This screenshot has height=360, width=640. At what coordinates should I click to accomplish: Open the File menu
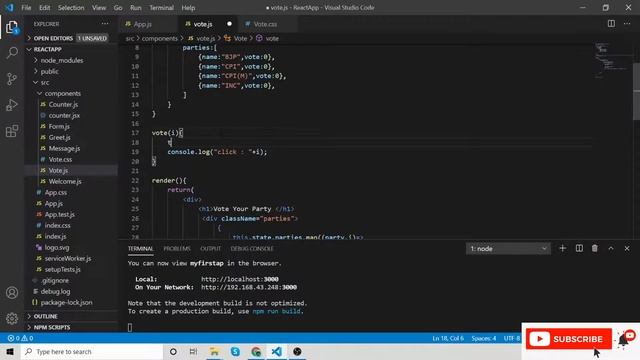point(26,7)
